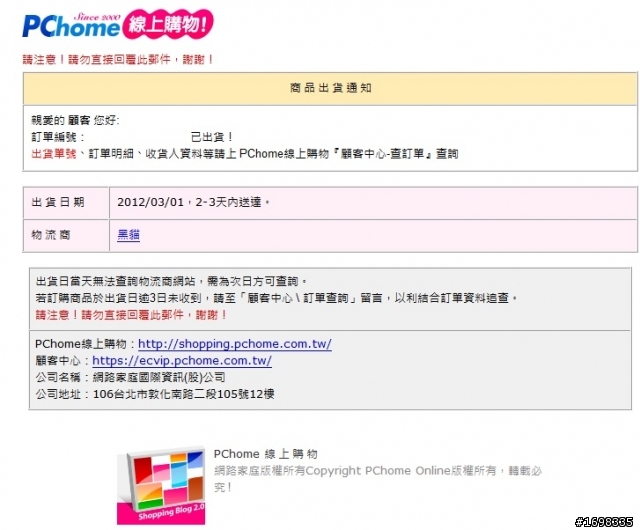Open the shopping.pchome.com.tw link
The width and height of the screenshot is (640, 530).
(x=235, y=344)
